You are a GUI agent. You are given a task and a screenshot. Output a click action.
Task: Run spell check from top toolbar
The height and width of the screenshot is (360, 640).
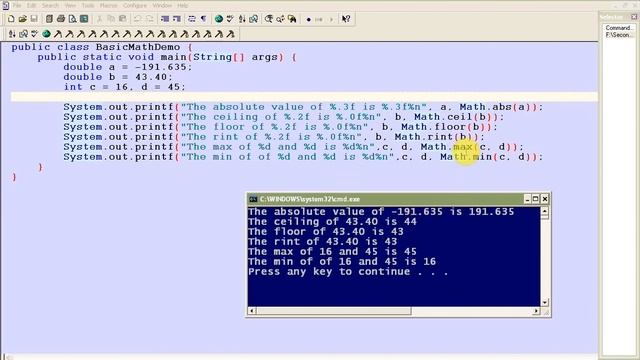[x=230, y=19]
